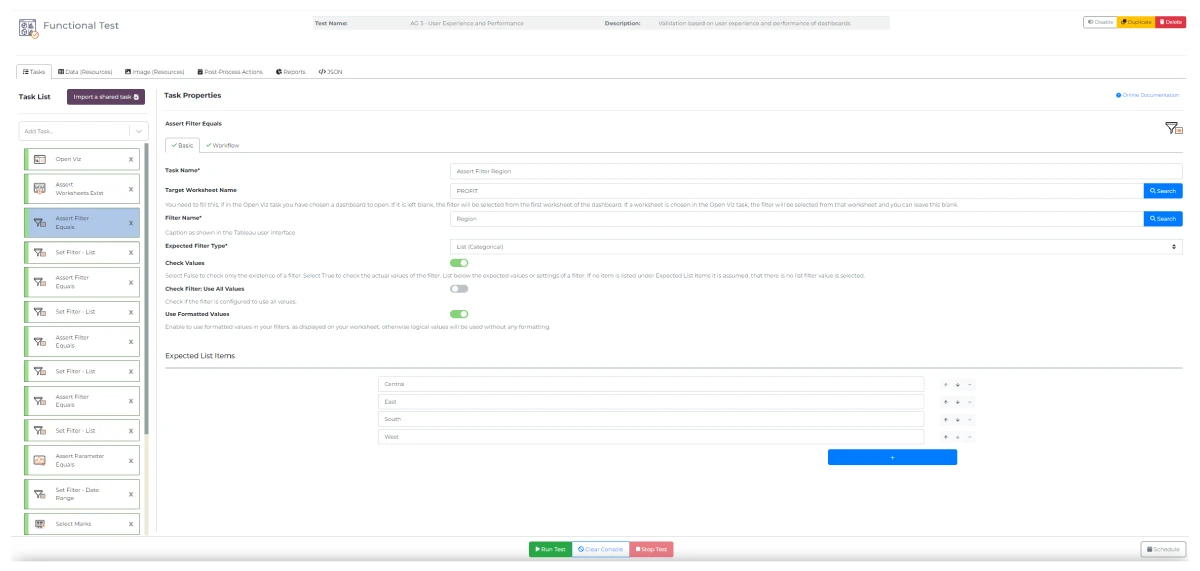Viewport: 1200px width, 571px height.
Task: Click the Task List vertical scrollbar
Action: tap(148, 290)
